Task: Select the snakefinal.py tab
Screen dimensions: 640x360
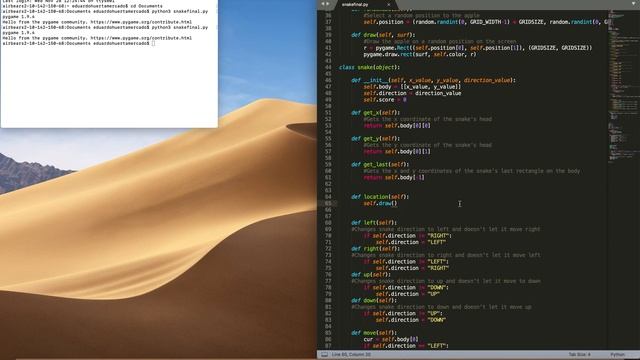Action: pos(355,4)
